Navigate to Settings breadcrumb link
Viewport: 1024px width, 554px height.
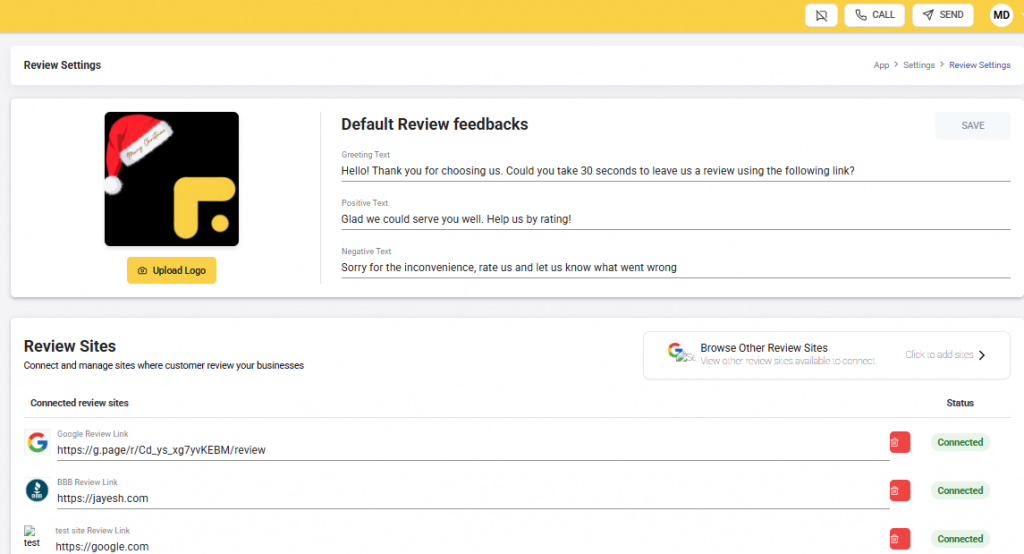pos(918,65)
